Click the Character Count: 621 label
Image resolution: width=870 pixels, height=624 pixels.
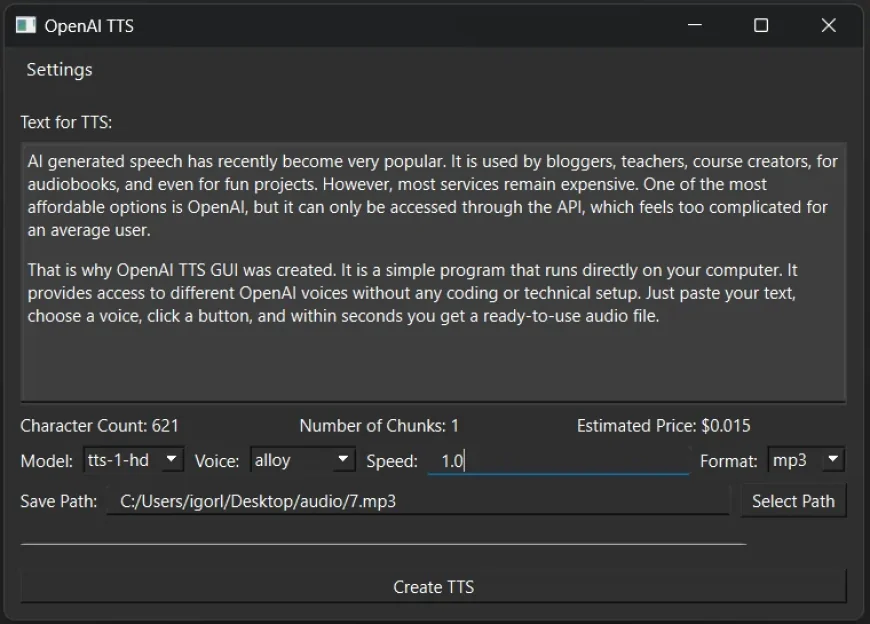point(100,425)
